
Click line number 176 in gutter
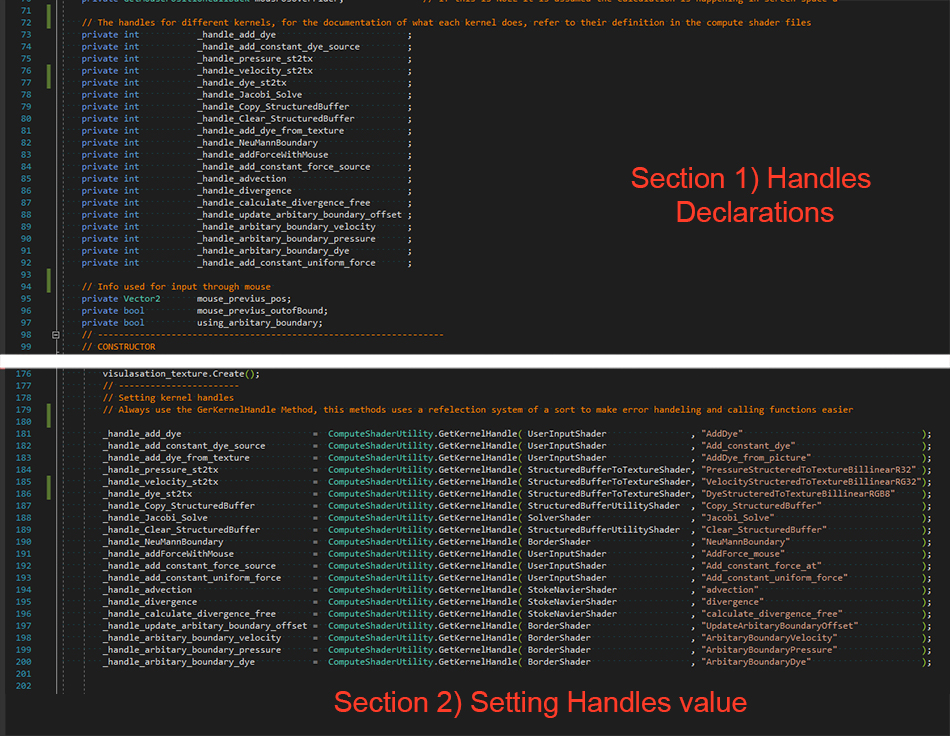click(23, 374)
